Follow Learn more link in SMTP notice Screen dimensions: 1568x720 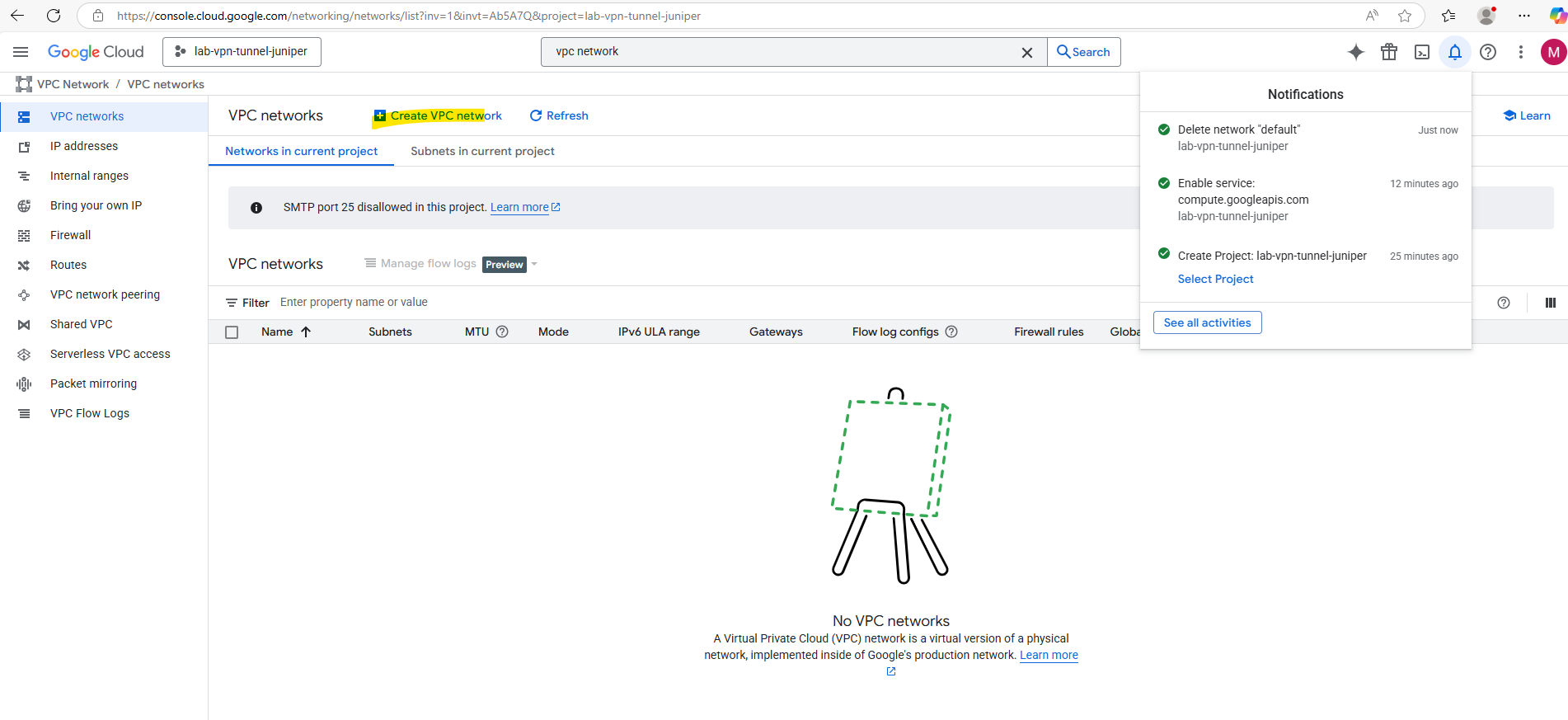(x=525, y=207)
